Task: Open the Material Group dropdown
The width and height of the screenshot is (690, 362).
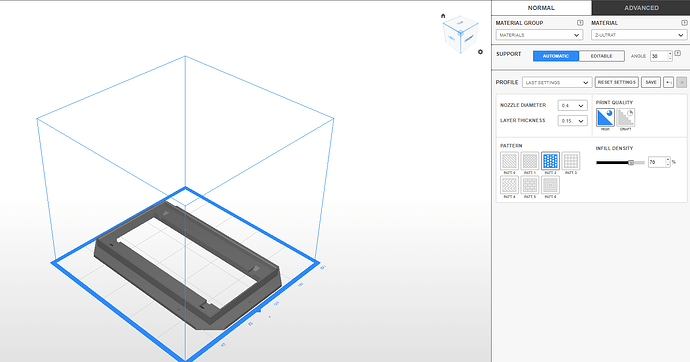Action: [x=539, y=35]
